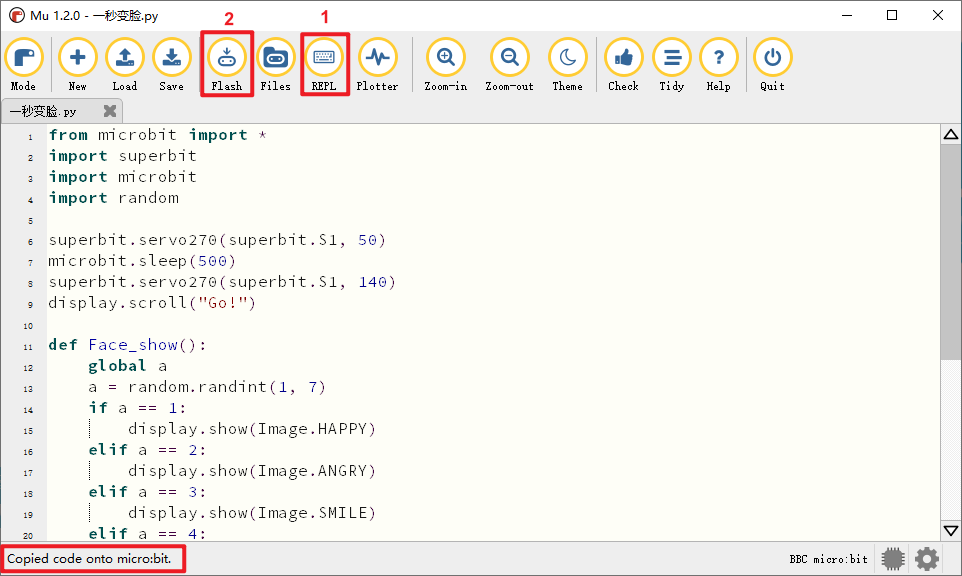Open the micro:bit Files browser
The image size is (962, 576).
(275, 64)
